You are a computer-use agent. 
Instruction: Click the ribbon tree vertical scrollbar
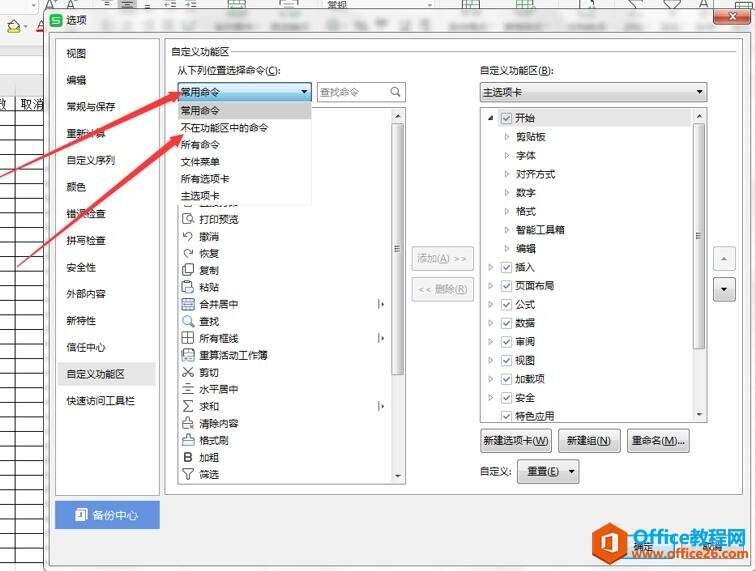[699, 236]
